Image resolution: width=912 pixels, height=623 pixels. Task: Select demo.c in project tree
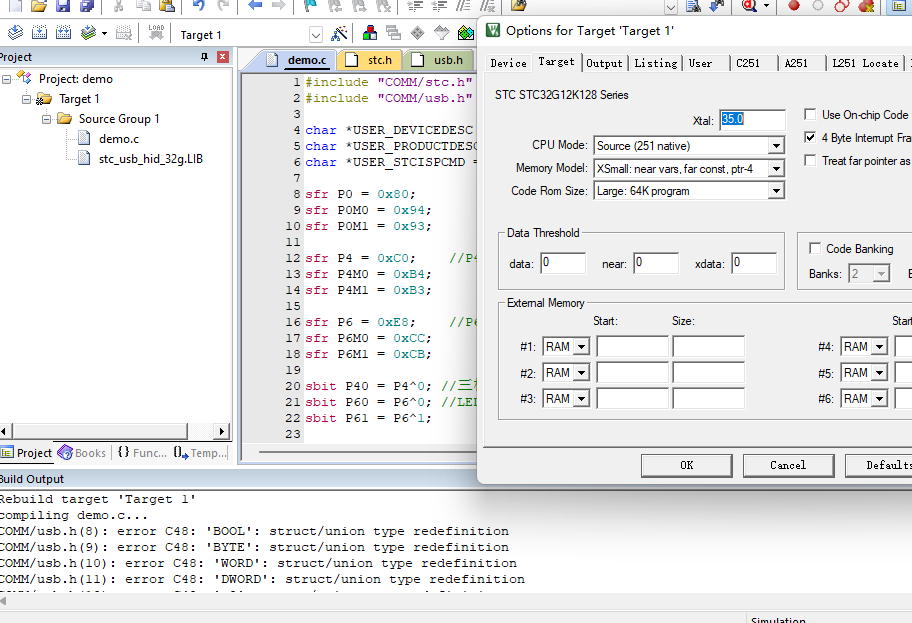coord(119,138)
